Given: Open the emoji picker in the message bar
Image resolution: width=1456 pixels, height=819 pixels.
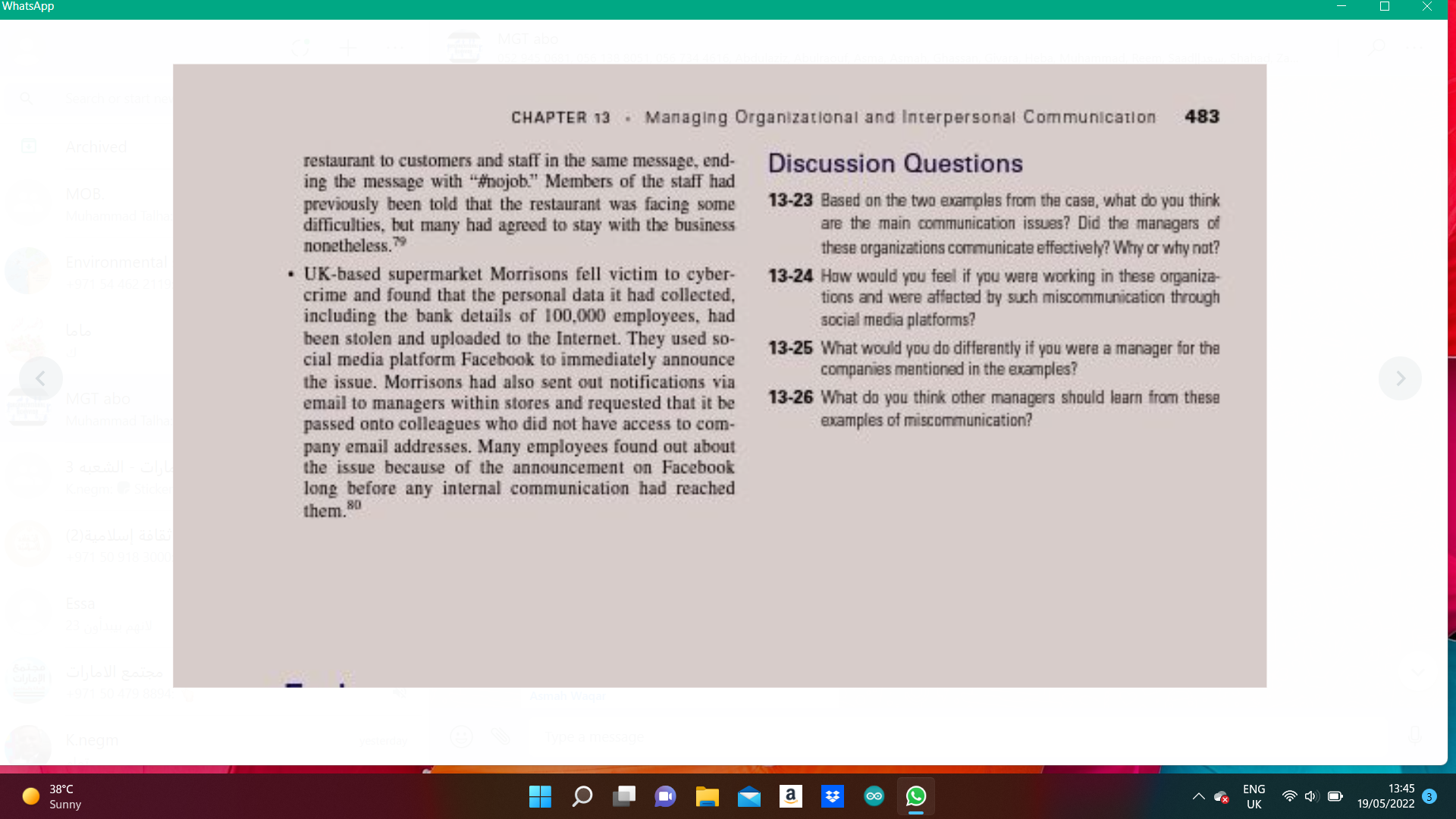Looking at the screenshot, I should [x=461, y=736].
